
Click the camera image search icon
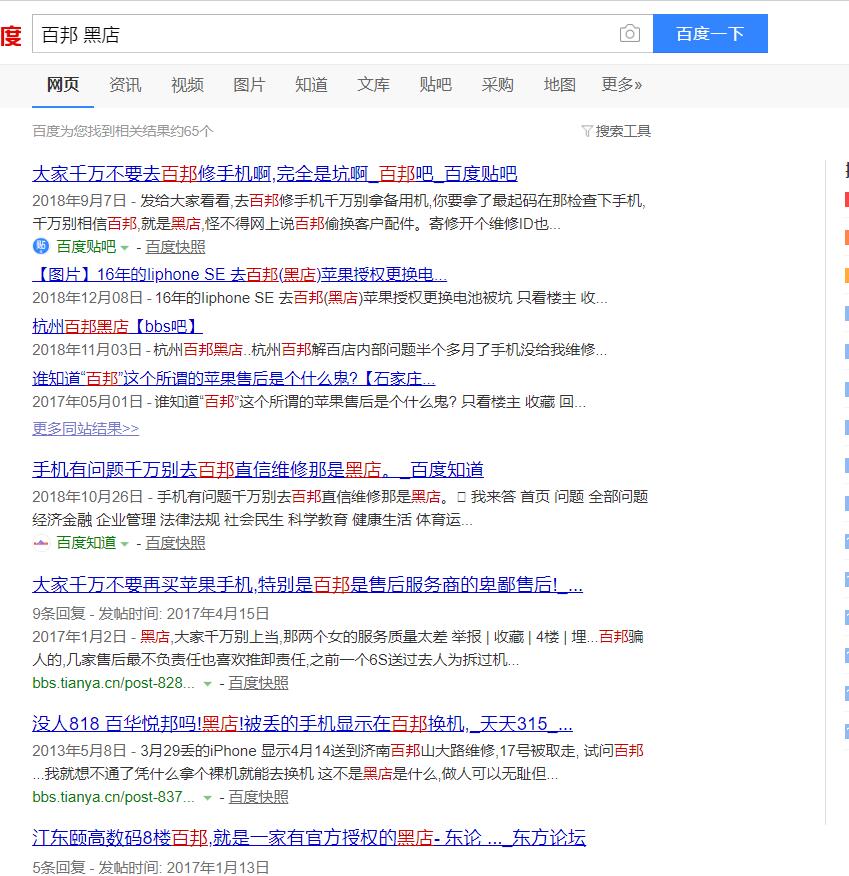629,34
